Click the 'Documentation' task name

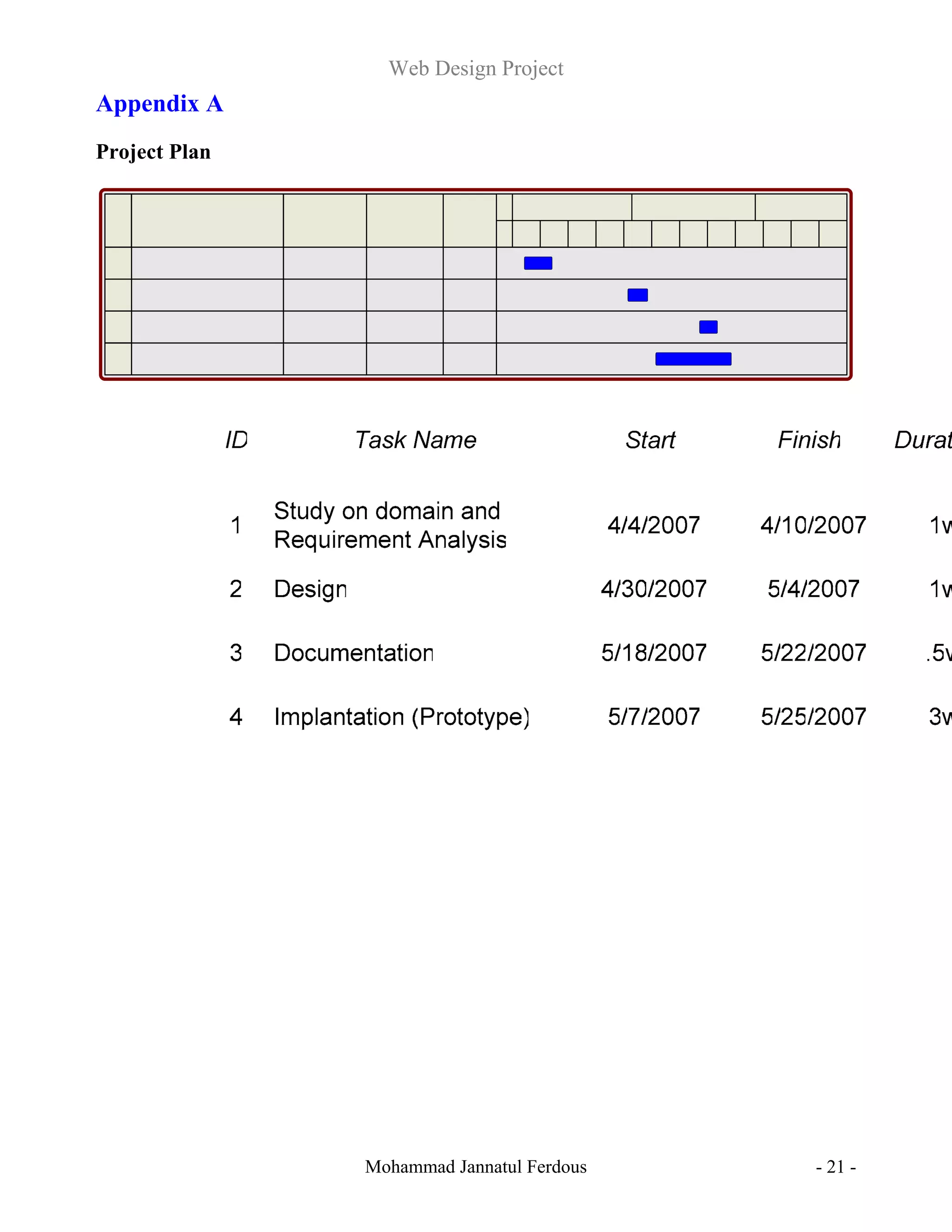(x=354, y=653)
